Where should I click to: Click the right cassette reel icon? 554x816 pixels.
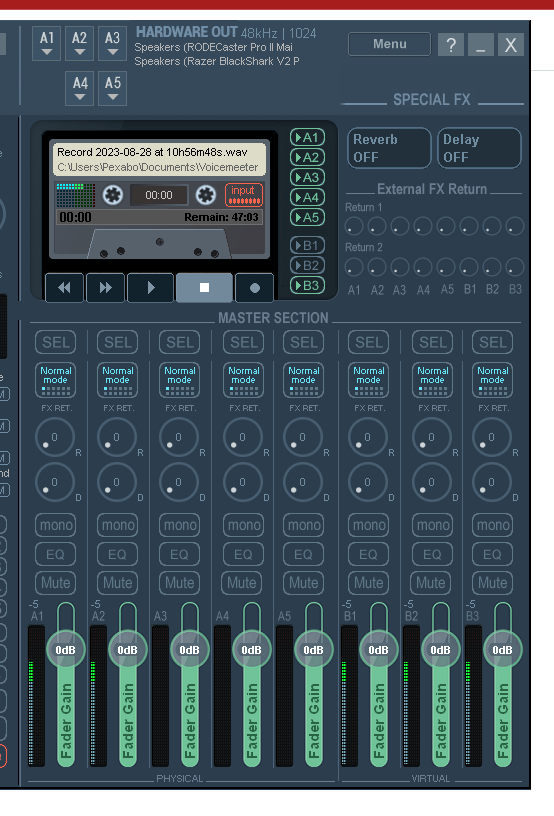tap(205, 195)
